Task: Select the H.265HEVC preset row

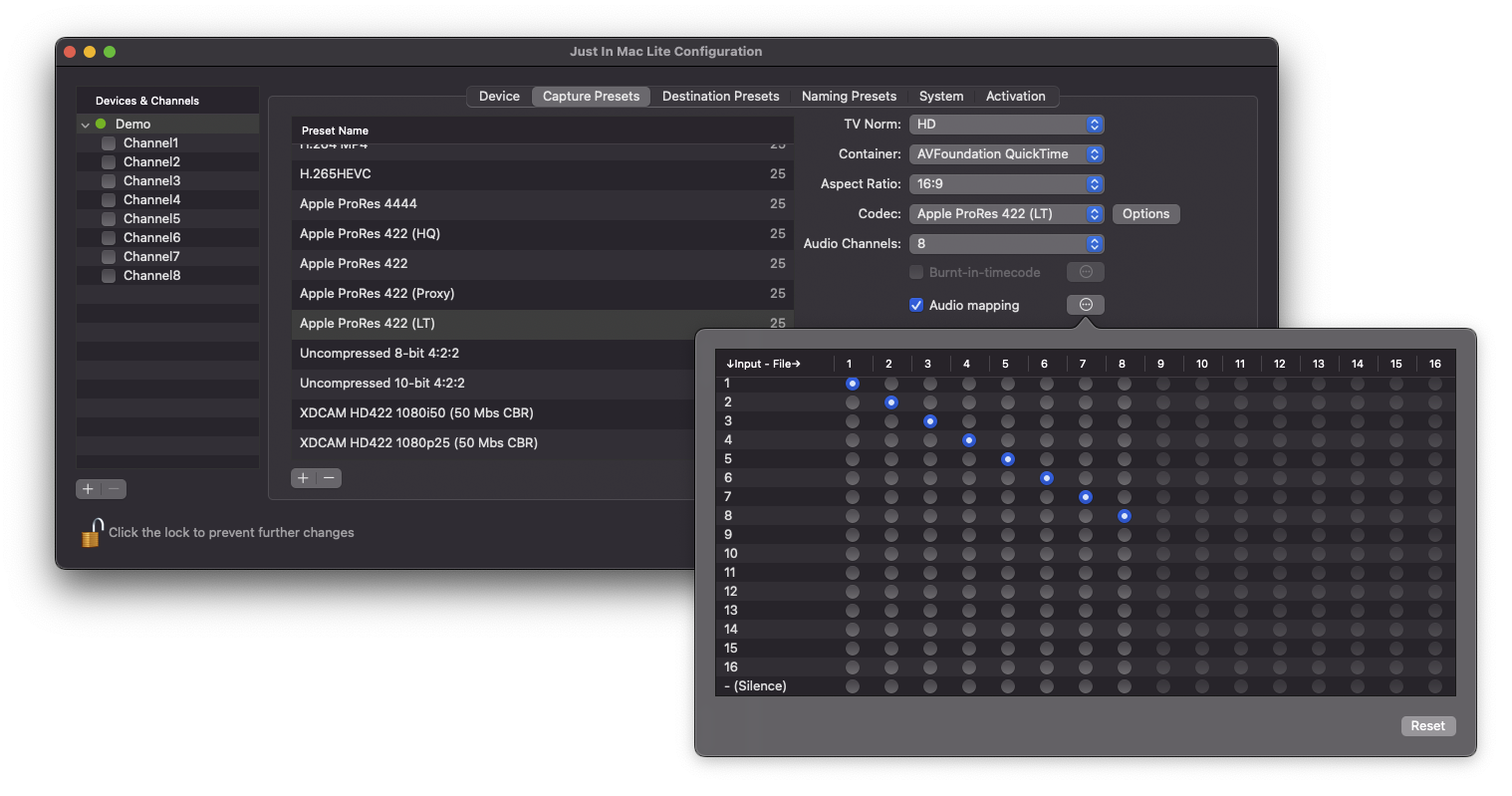Action: [543, 174]
